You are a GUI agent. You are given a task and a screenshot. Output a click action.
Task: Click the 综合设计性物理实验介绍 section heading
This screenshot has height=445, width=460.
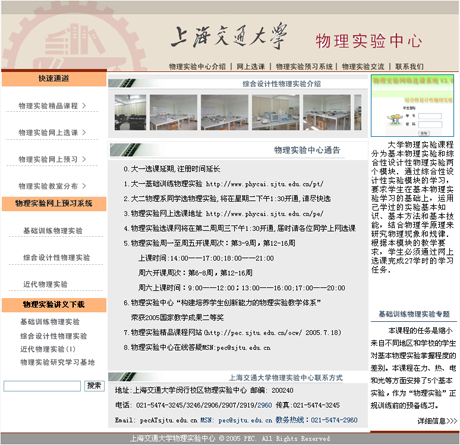pos(281,84)
